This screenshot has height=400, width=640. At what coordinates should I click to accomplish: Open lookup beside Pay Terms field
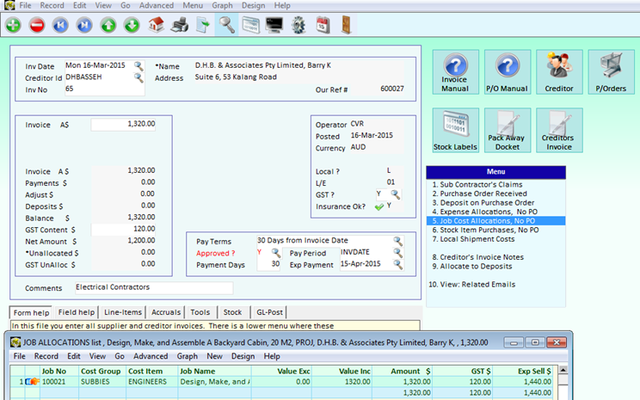pyautogui.click(x=398, y=241)
